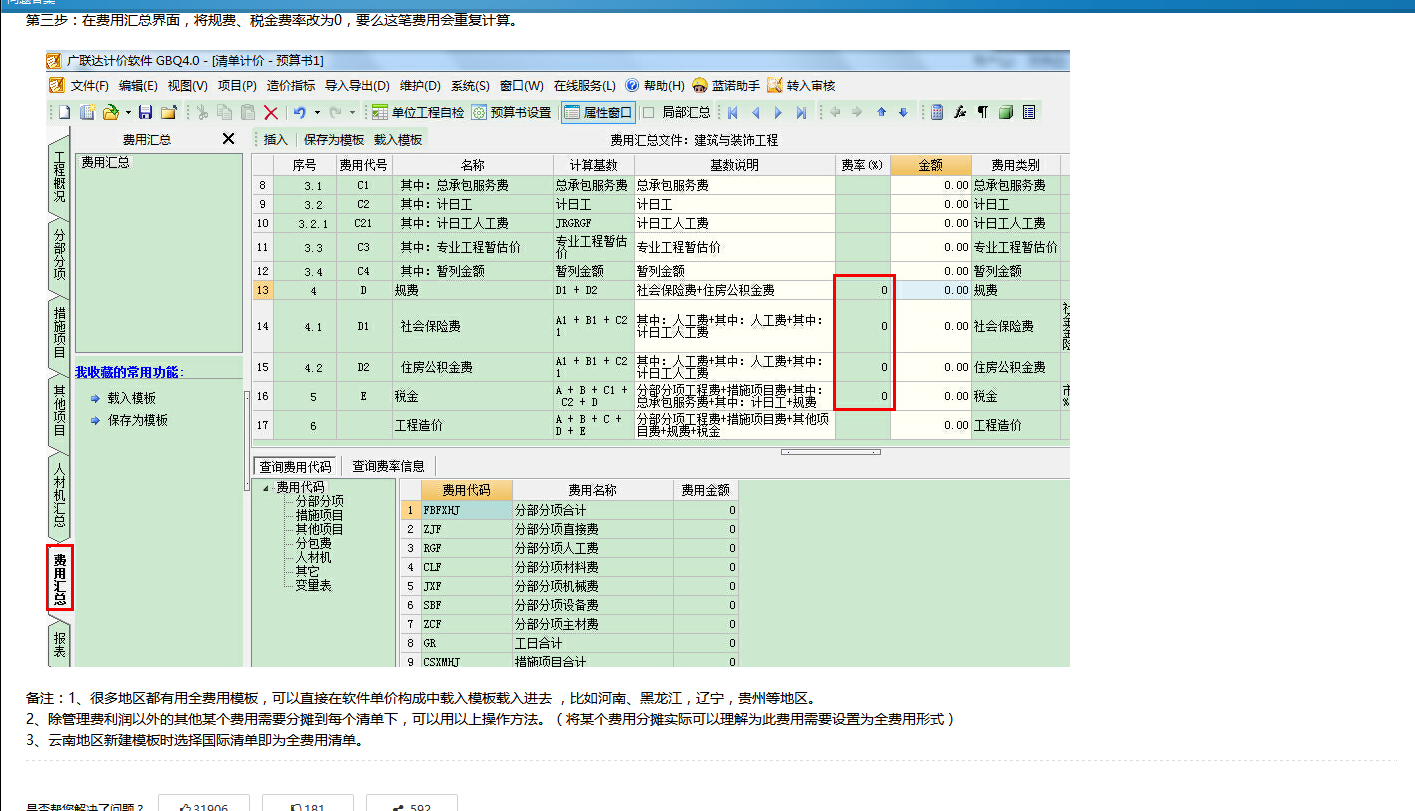Select 分包费 in the 费用代码 tree
This screenshot has width=1415, height=811.
pos(313,544)
